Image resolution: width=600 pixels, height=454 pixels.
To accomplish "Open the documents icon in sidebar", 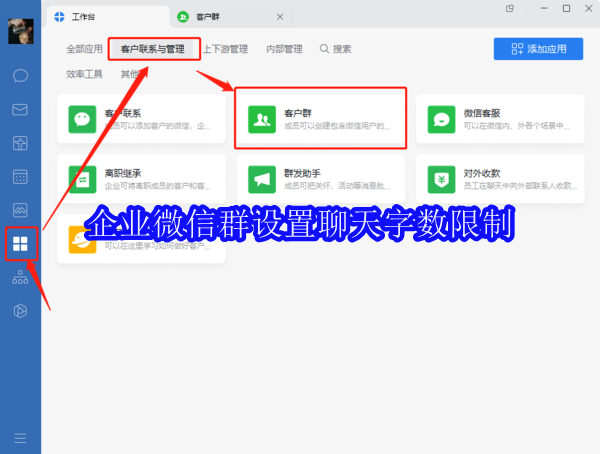I will 20,143.
